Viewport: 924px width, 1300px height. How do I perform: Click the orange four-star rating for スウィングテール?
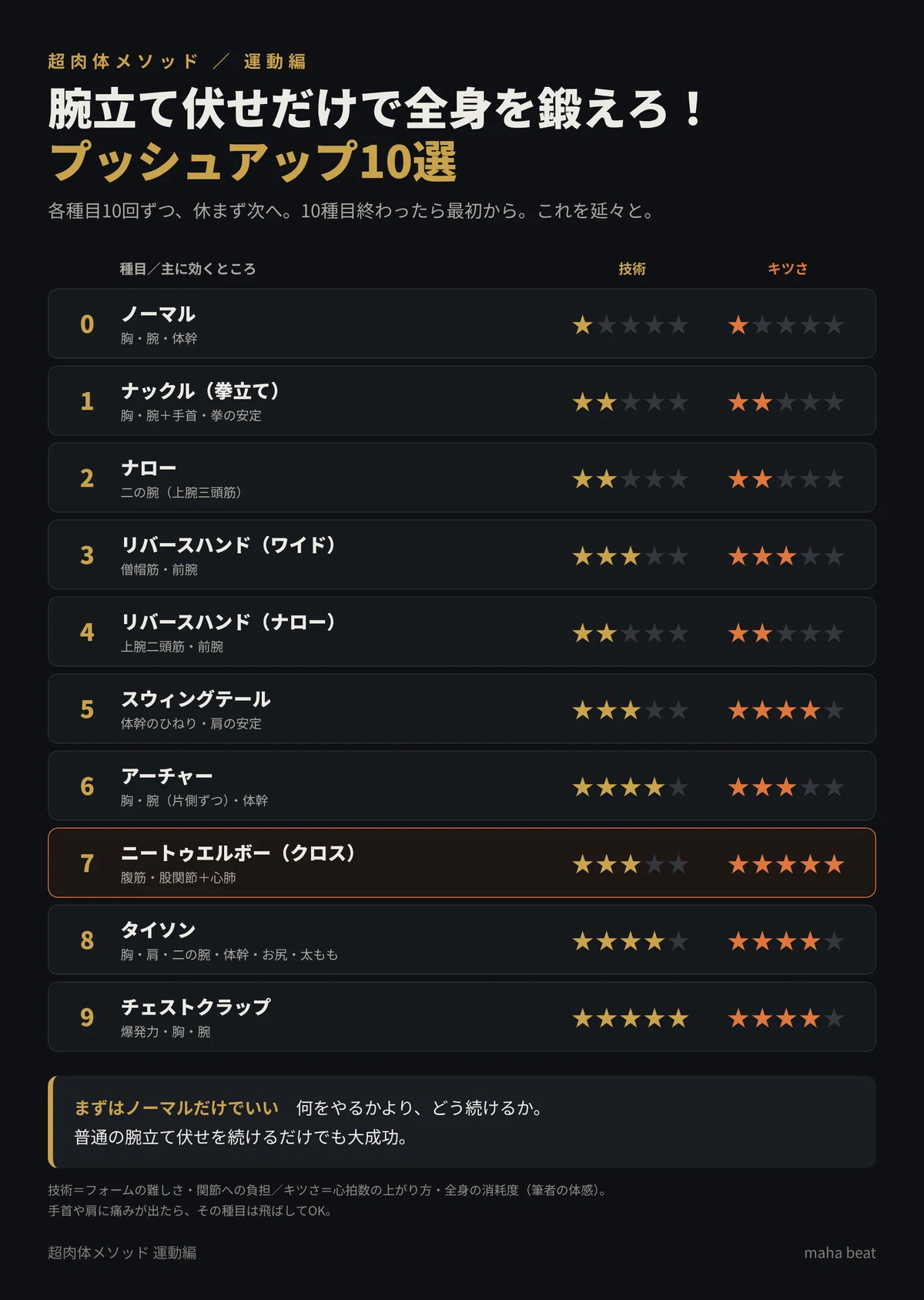tap(786, 710)
